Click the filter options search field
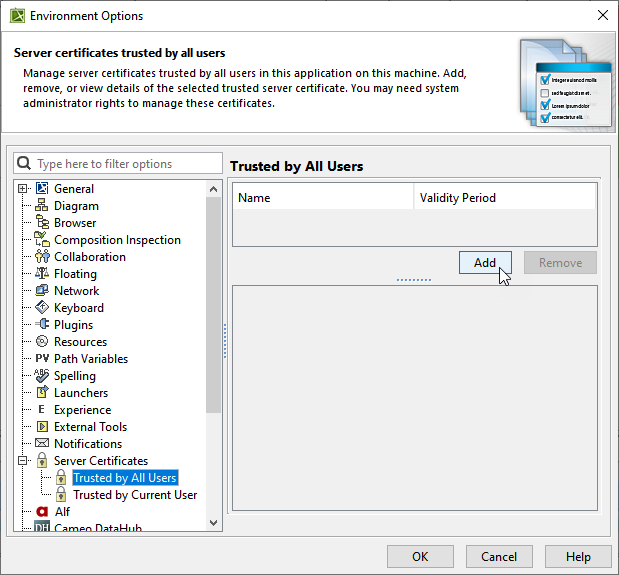The height and width of the screenshot is (575, 619). (118, 163)
